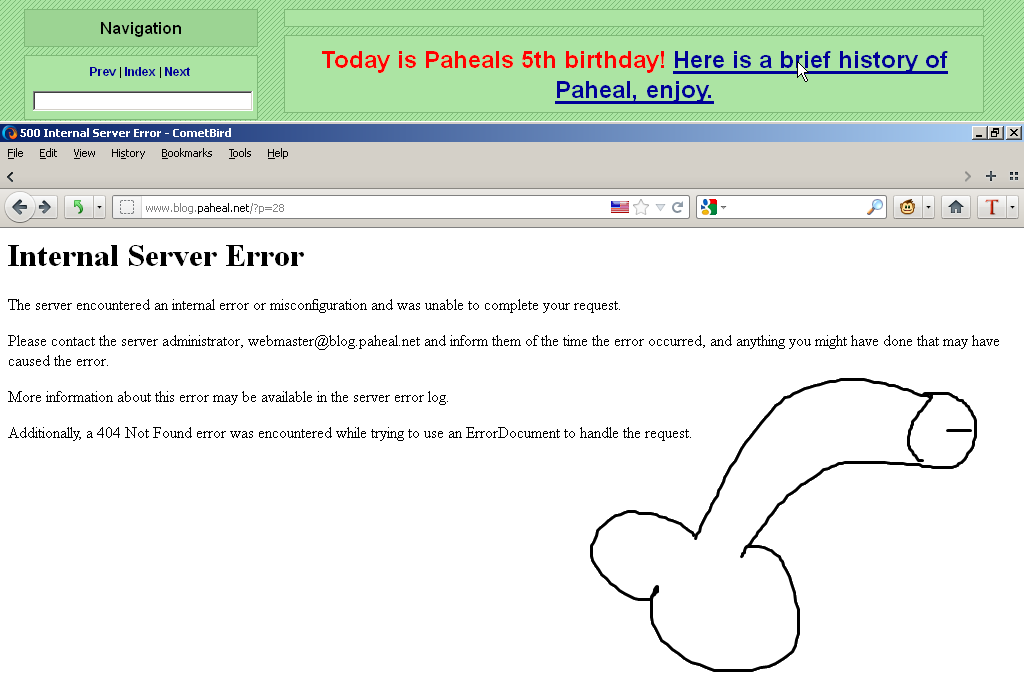Click the red T toolbar icon
Screen dimensions: 1024x691
992,207
